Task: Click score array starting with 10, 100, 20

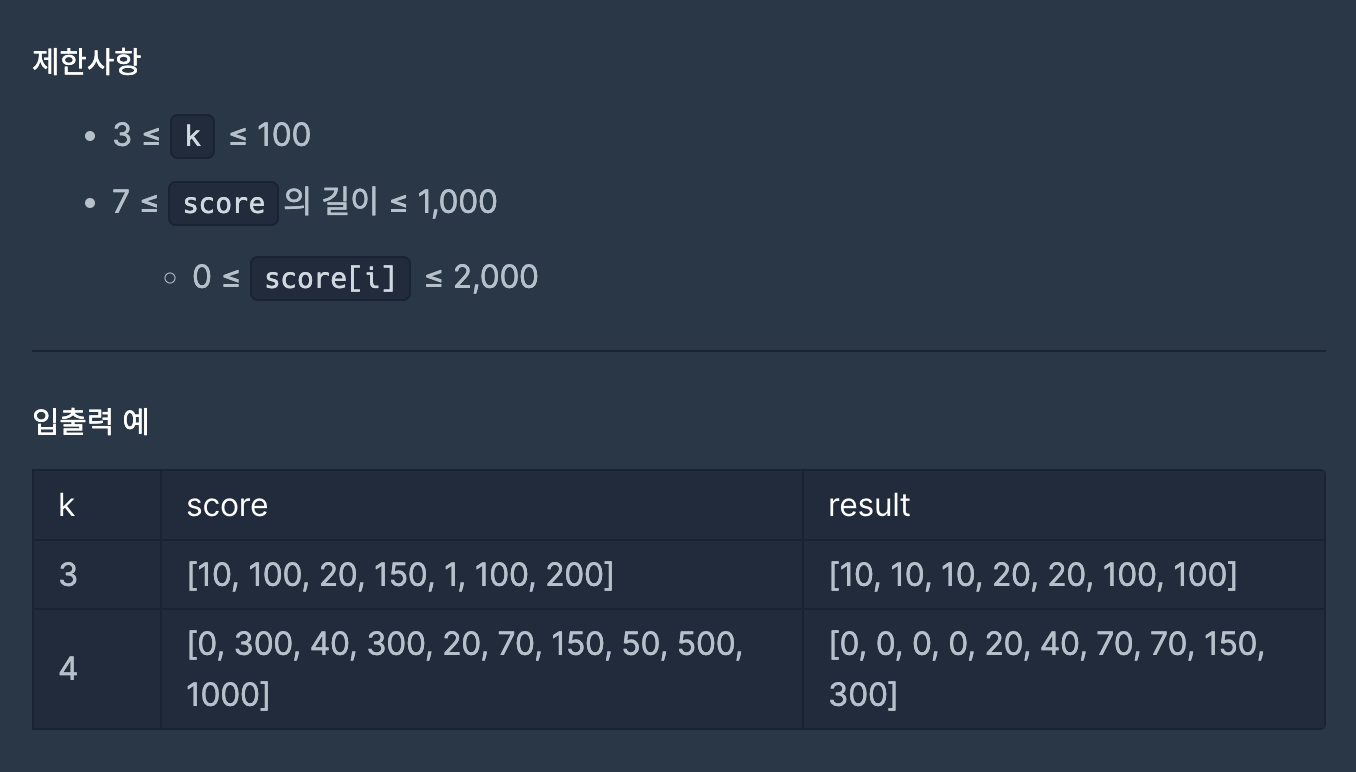Action: point(400,575)
